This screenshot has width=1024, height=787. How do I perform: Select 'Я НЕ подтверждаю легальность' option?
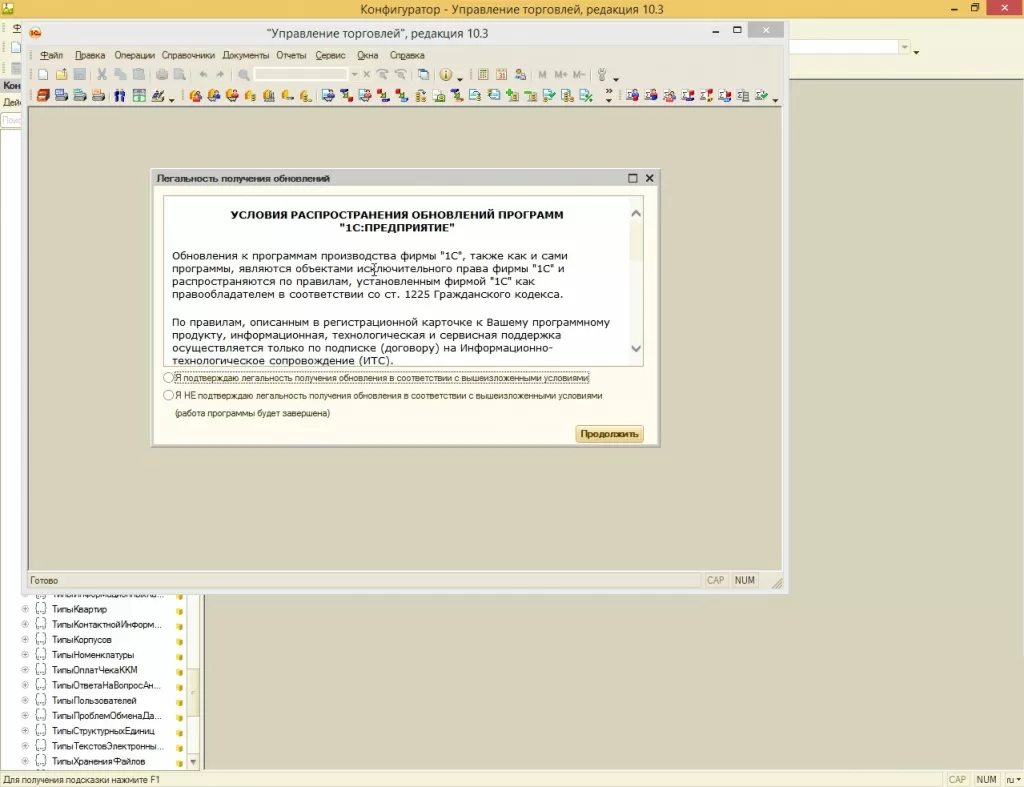point(168,396)
